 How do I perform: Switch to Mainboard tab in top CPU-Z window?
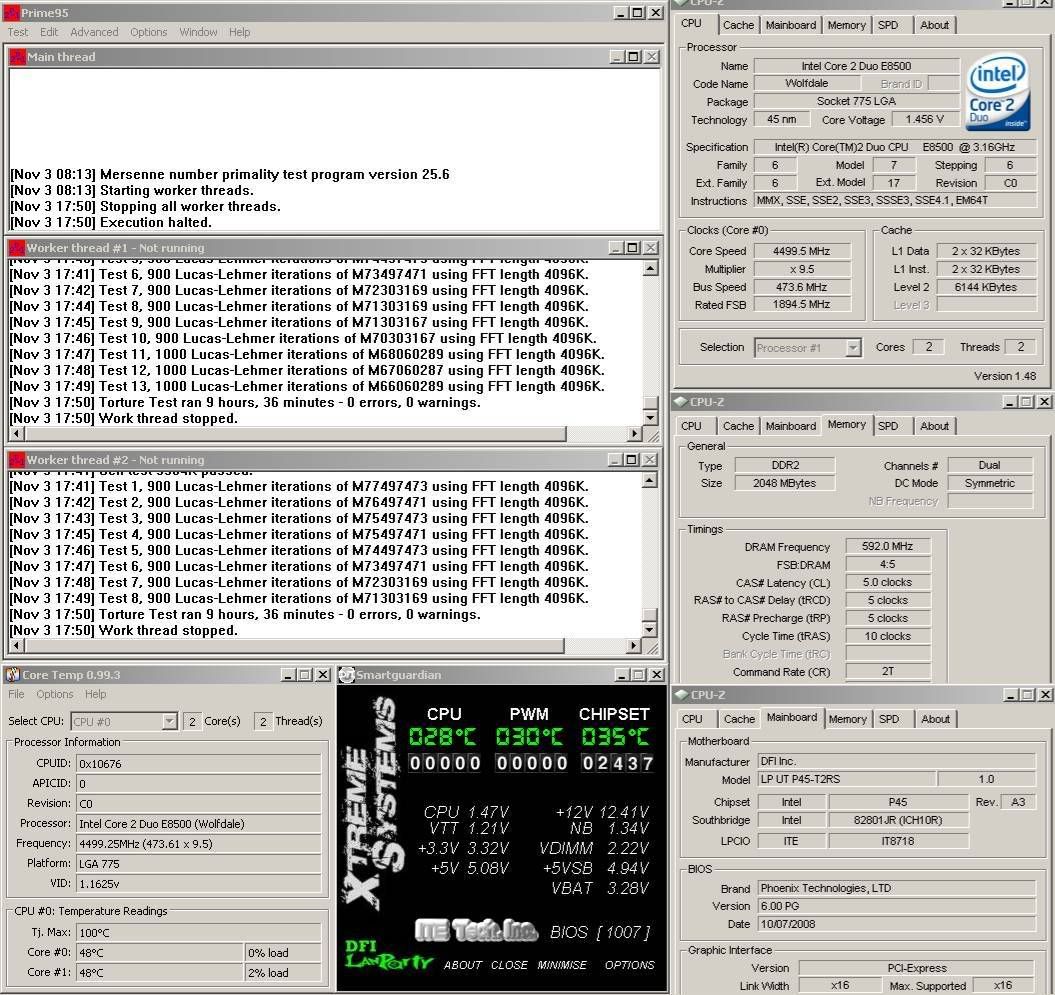pos(791,25)
